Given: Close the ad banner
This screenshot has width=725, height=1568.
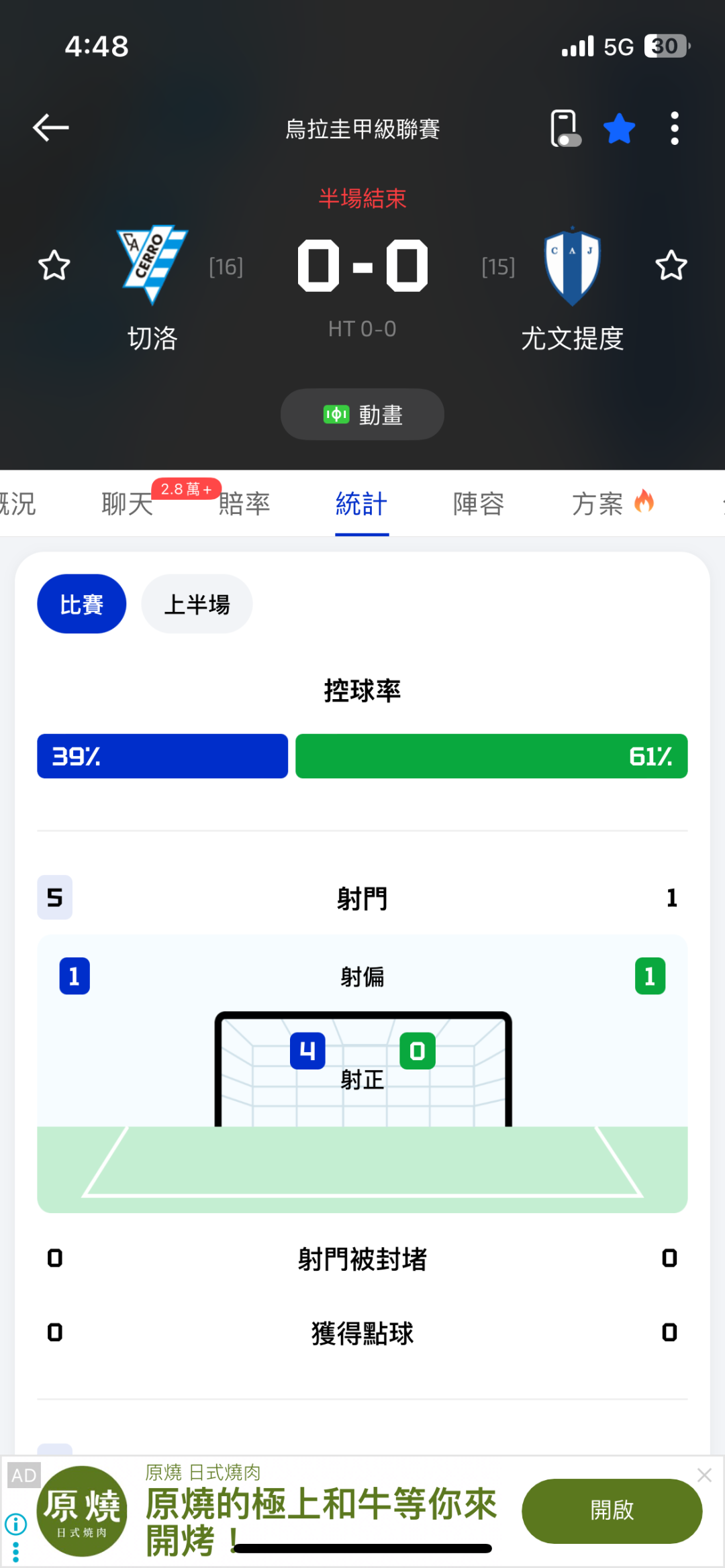Looking at the screenshot, I should pos(704,1475).
